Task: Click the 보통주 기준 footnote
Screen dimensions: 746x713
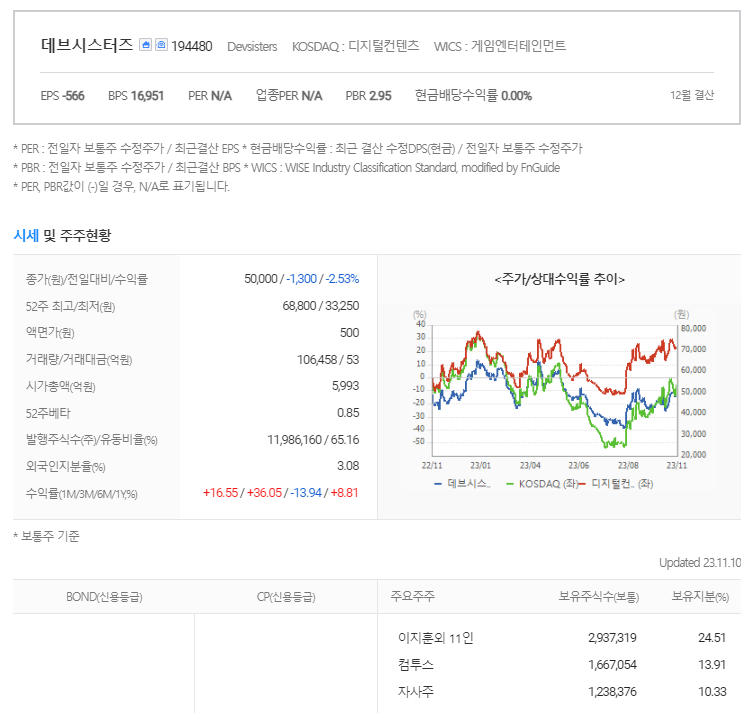Action: point(46,536)
